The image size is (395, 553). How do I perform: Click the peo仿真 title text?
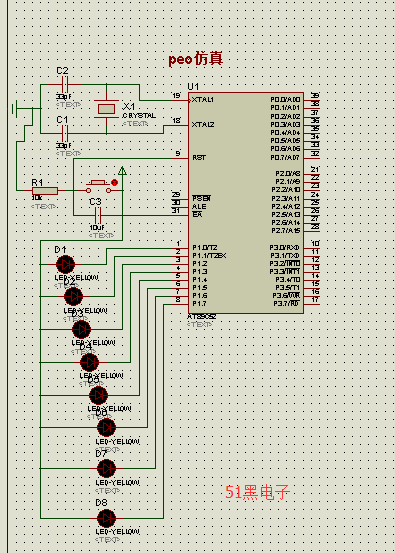(x=196, y=59)
